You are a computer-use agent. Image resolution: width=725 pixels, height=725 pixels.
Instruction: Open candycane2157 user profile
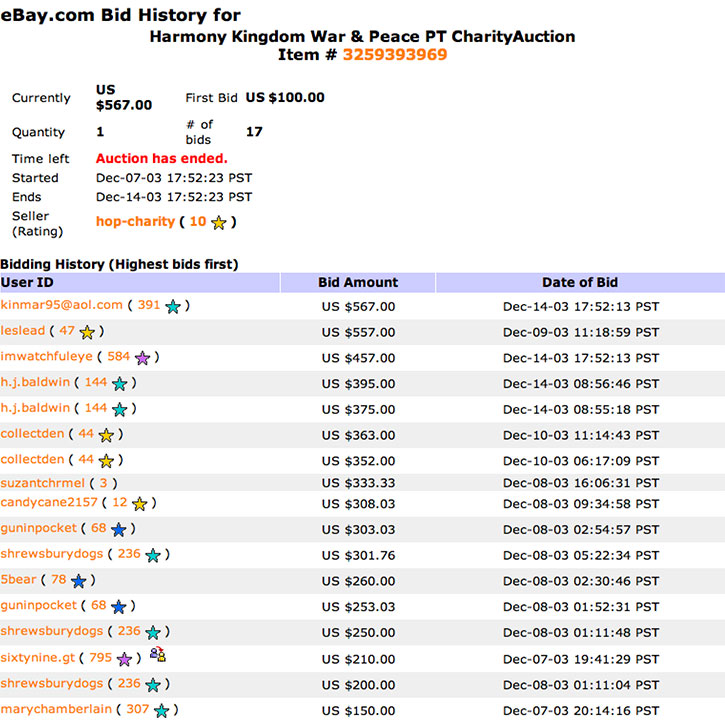(x=49, y=502)
